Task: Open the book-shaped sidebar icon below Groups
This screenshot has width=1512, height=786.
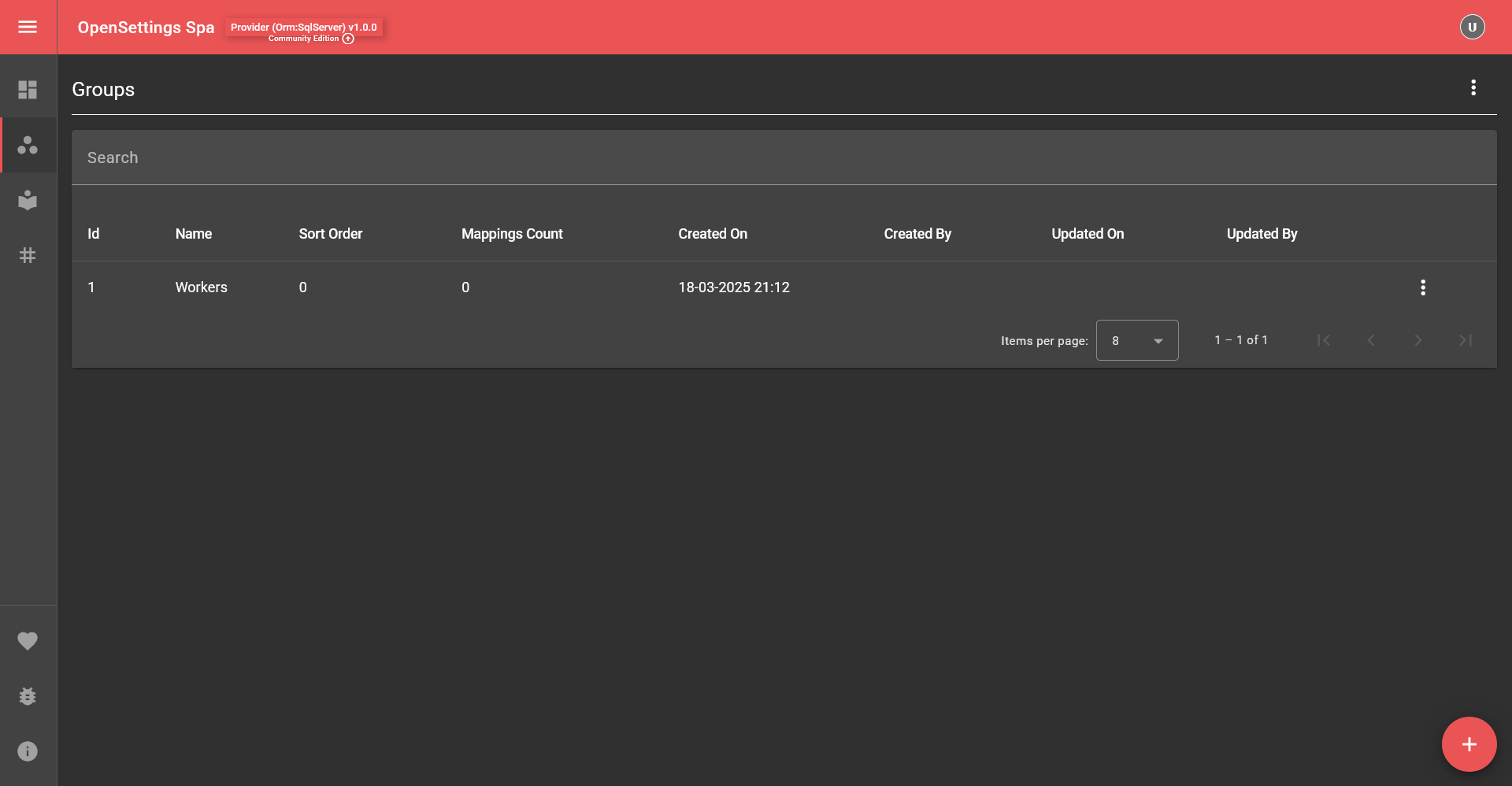Action: click(x=28, y=200)
